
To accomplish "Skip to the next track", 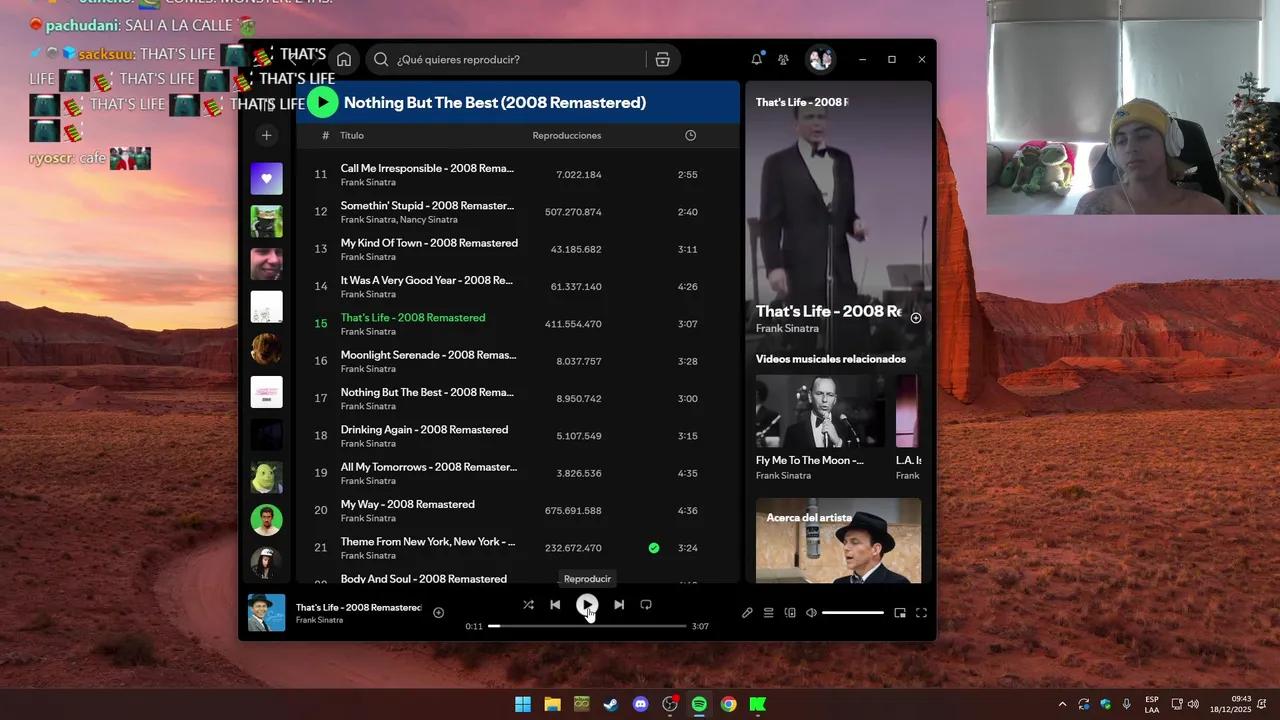I will pyautogui.click(x=619, y=604).
